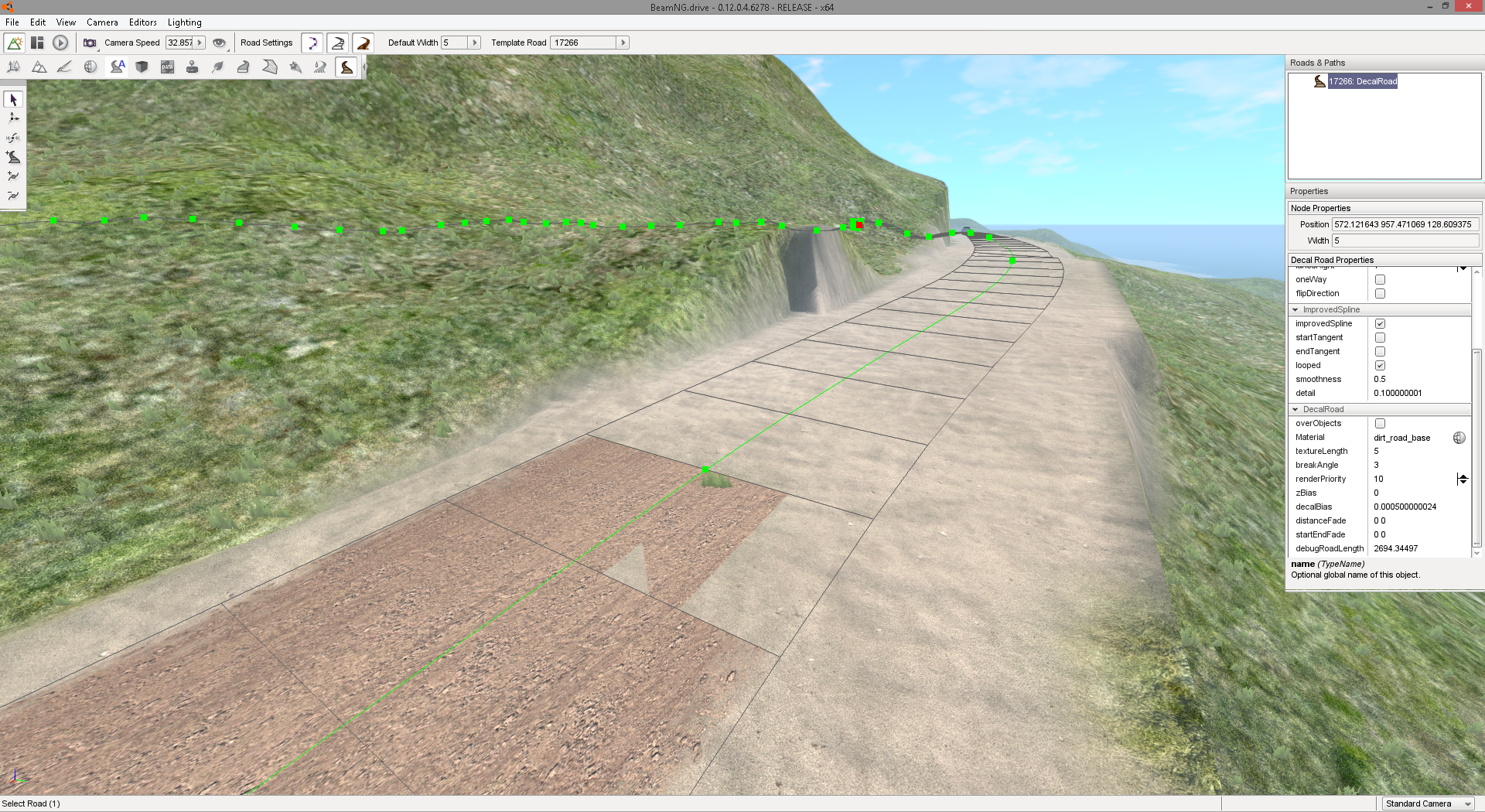Click the camera type icon
The height and width of the screenshot is (812, 1485).
tap(90, 43)
